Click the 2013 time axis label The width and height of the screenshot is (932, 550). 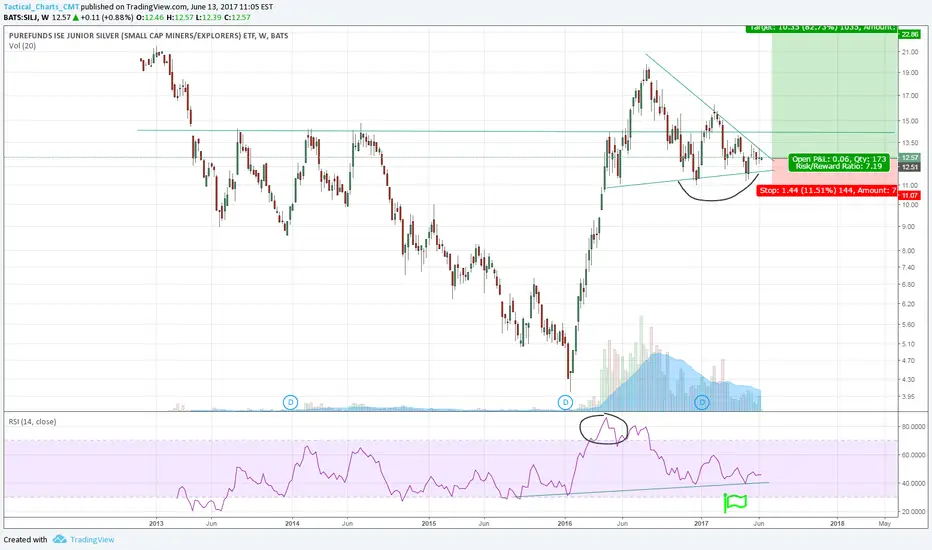pyautogui.click(x=156, y=524)
